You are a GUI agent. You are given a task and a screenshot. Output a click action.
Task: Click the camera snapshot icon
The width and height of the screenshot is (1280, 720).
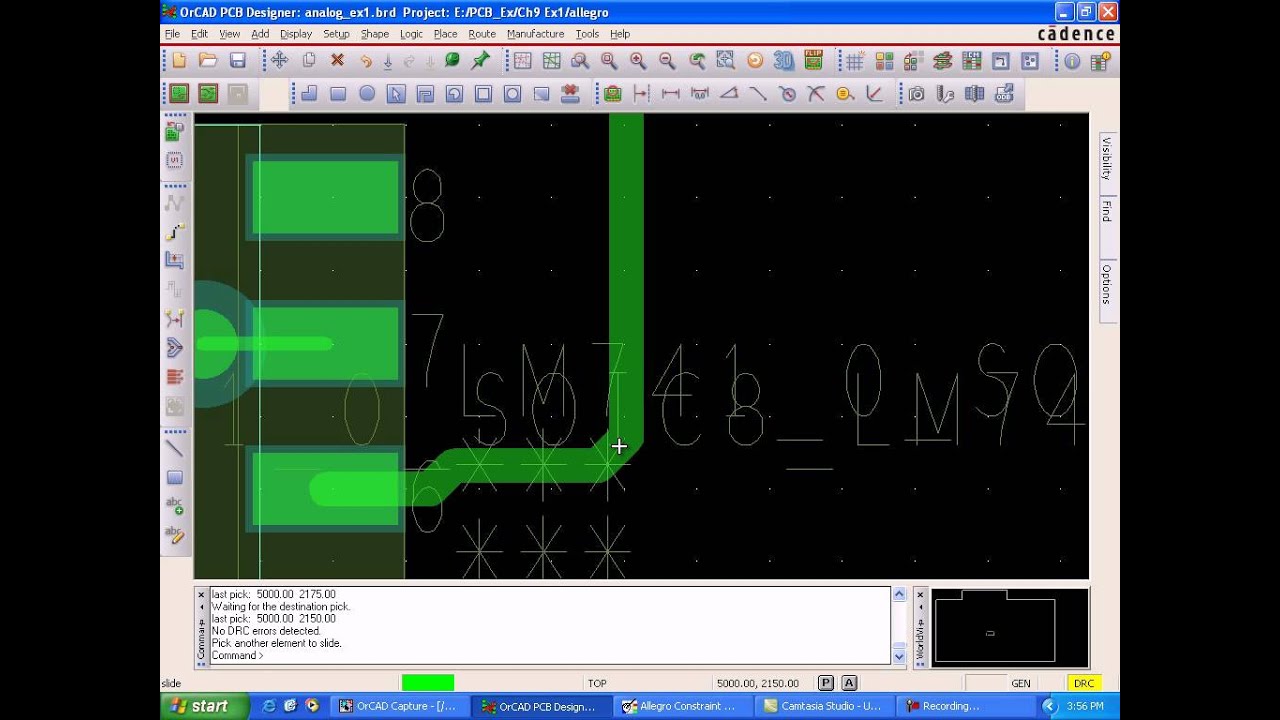point(917,94)
